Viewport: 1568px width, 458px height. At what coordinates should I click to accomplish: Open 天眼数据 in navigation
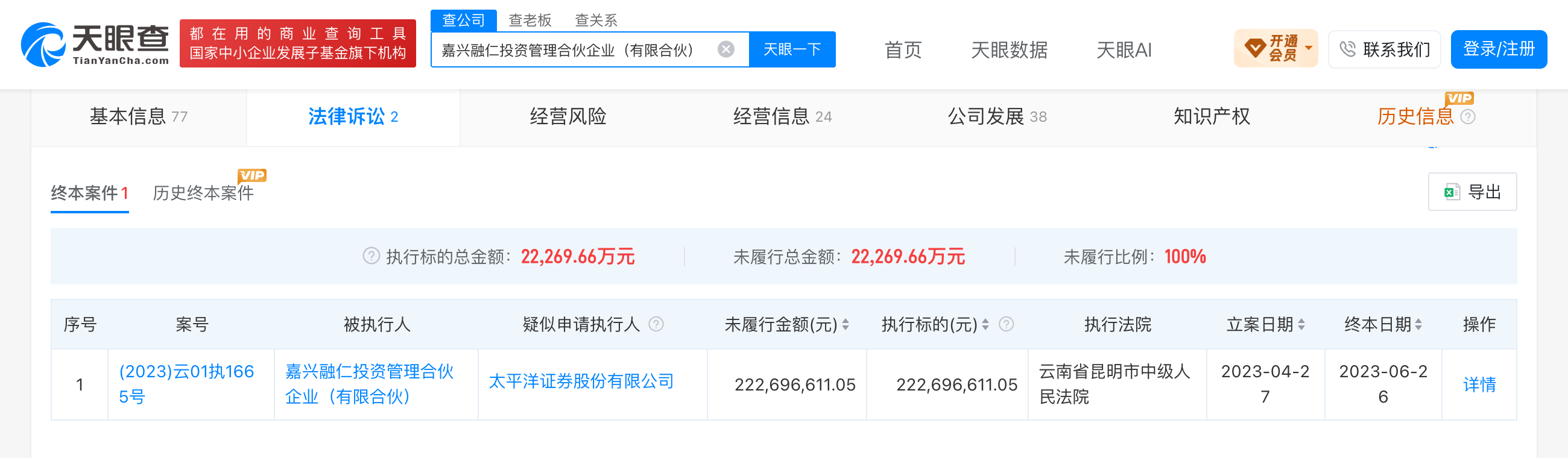click(1009, 51)
